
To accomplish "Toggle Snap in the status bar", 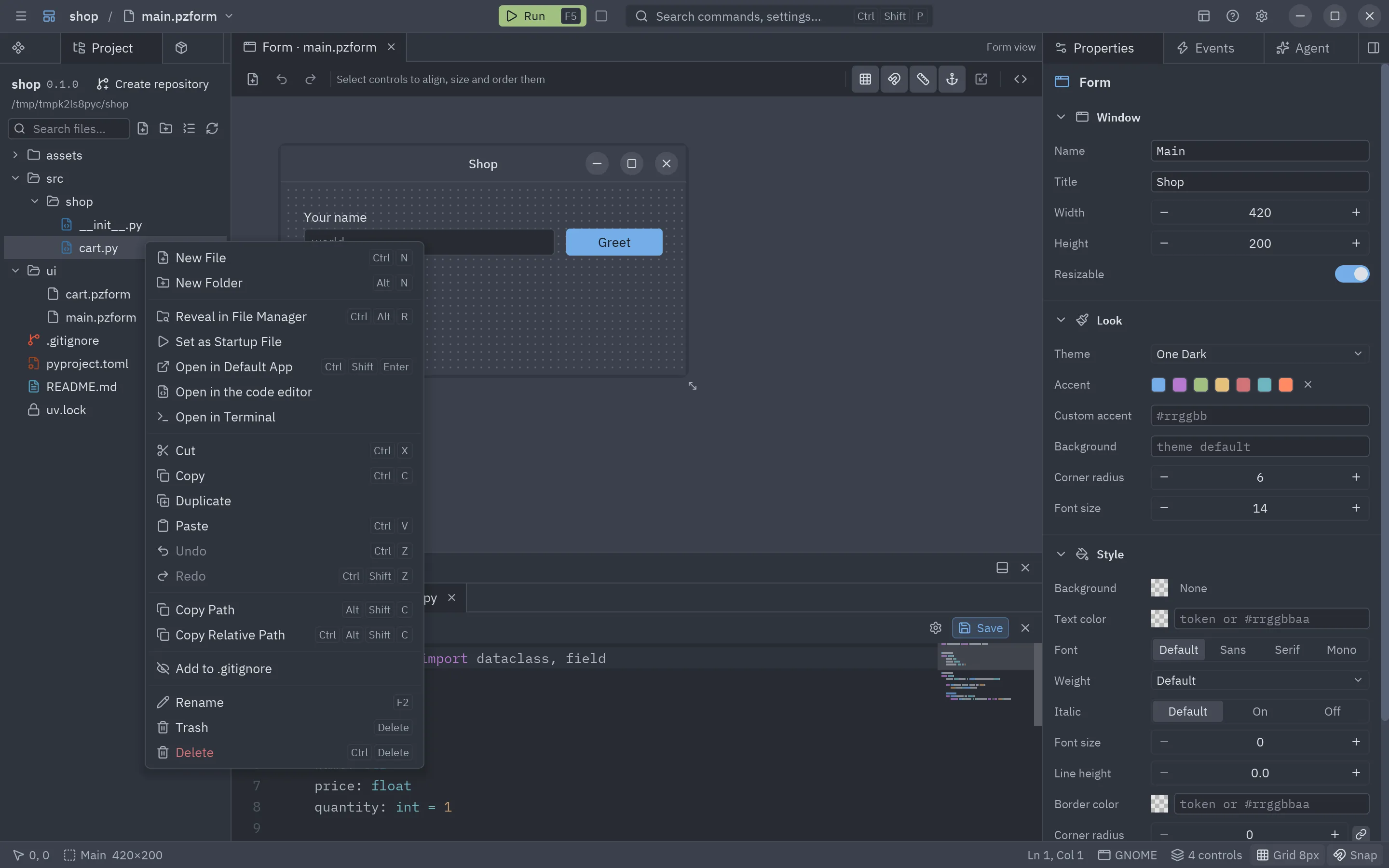I will click(1355, 855).
